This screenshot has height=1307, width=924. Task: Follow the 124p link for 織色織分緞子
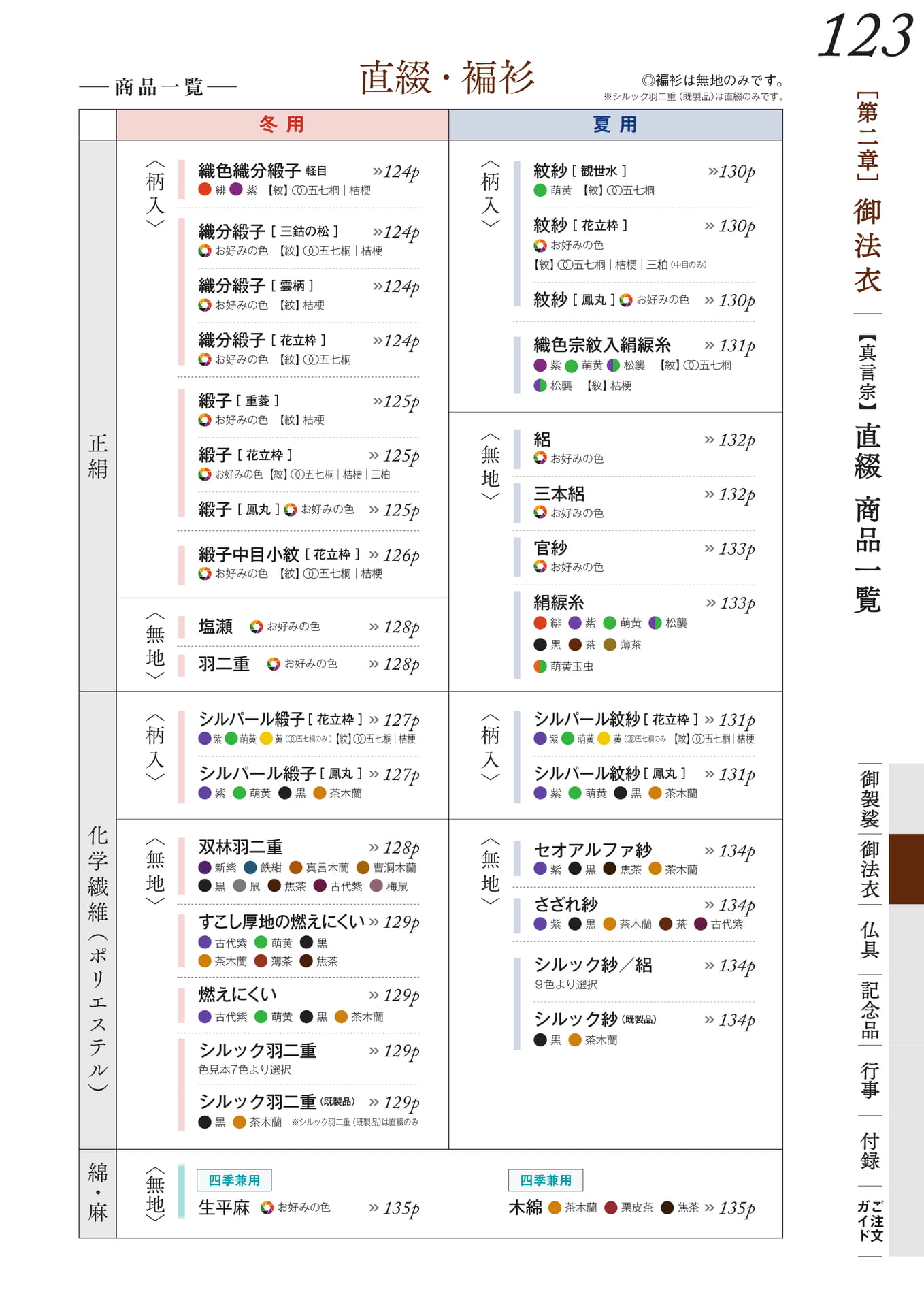[395, 172]
